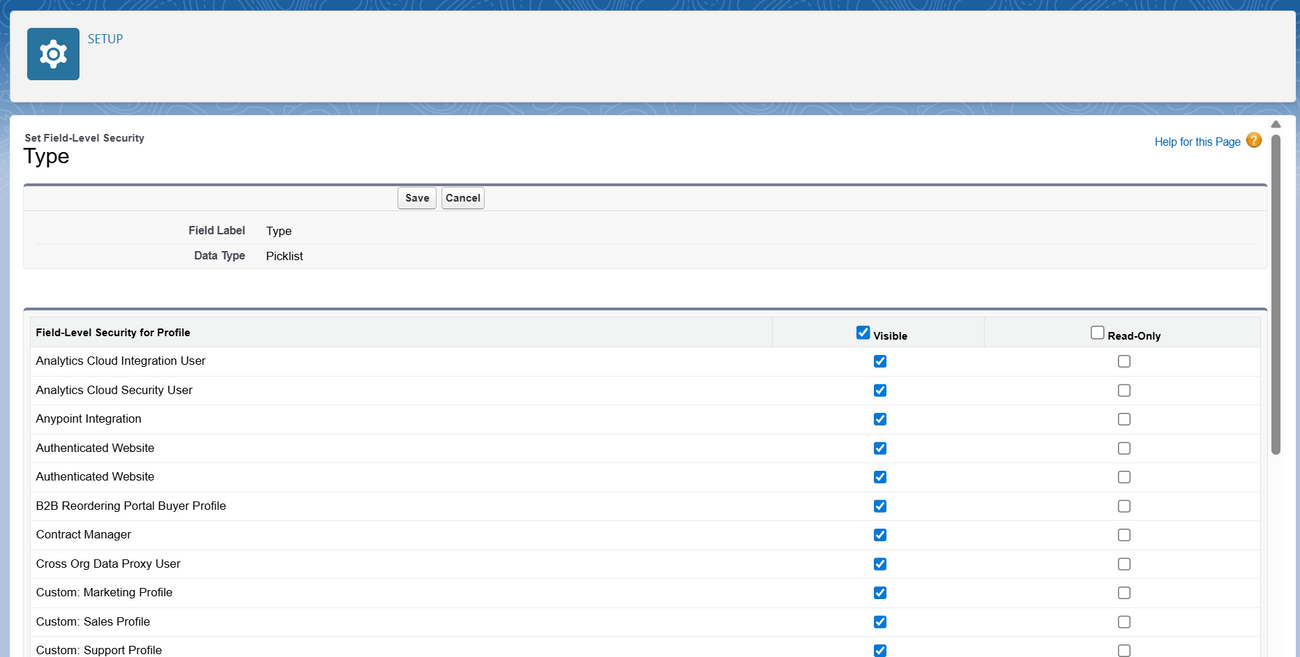Enable Read-Only for Cross Org Data Proxy User

[x=1124, y=564]
